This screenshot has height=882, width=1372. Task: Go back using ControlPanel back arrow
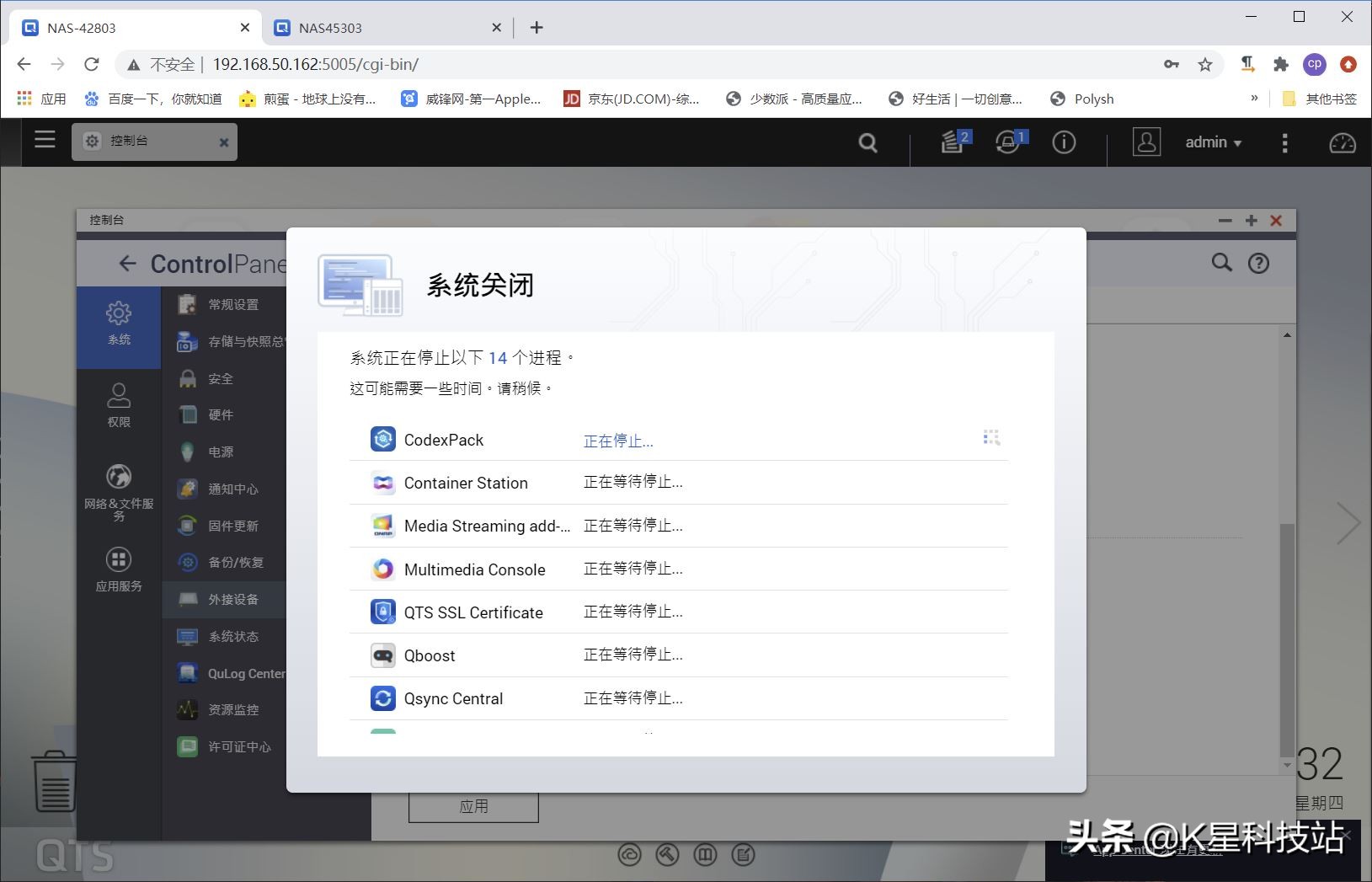click(127, 264)
